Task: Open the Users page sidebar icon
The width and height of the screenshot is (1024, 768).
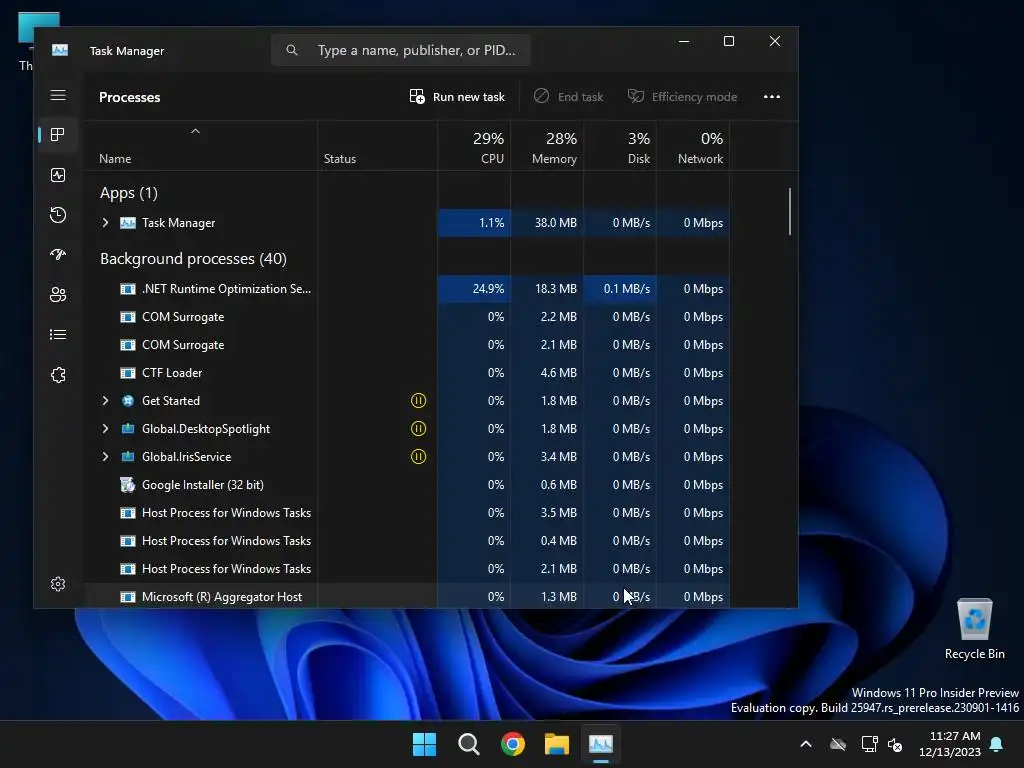Action: [x=58, y=295]
